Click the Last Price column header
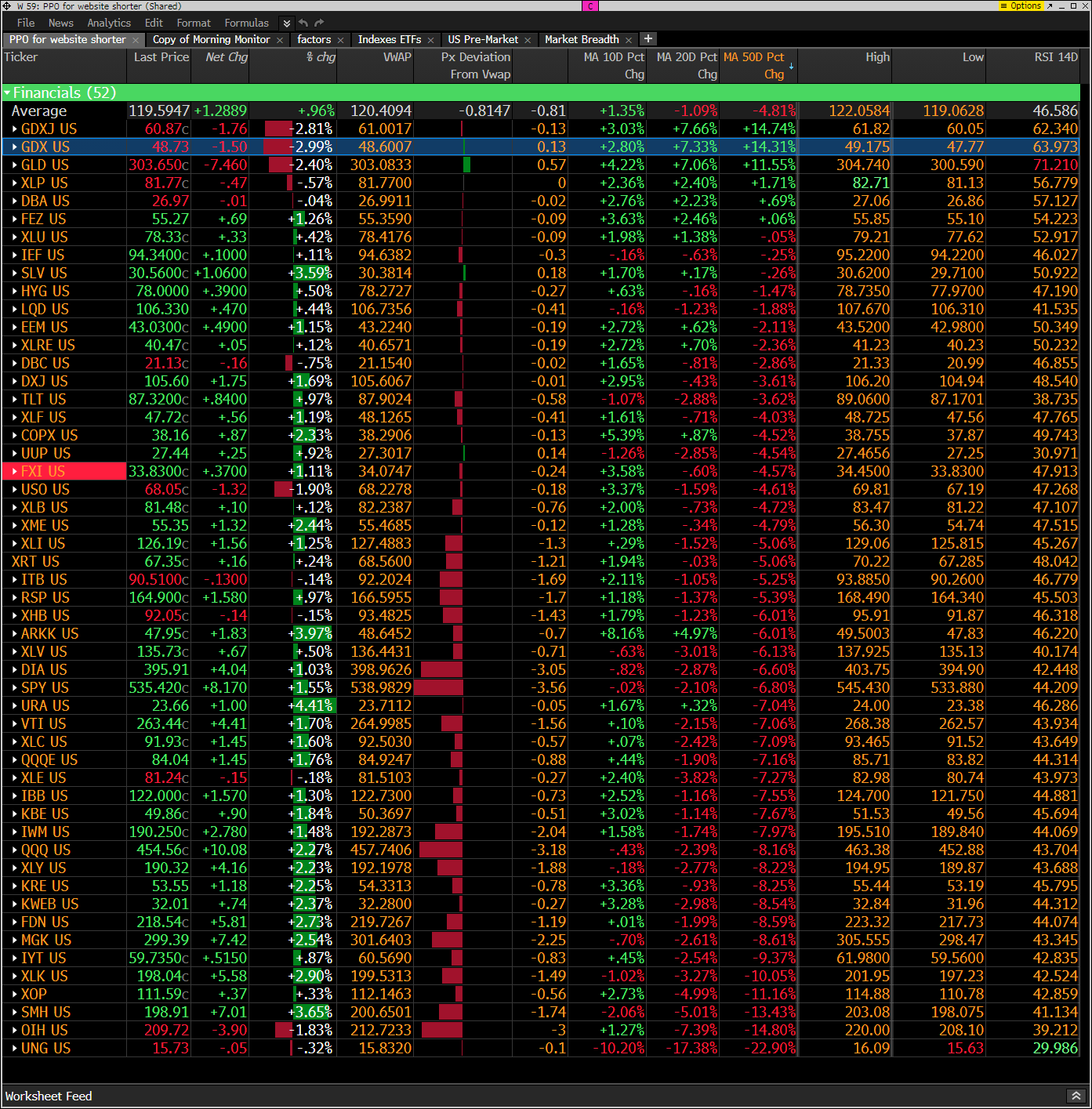The image size is (1092, 1109). (x=158, y=66)
